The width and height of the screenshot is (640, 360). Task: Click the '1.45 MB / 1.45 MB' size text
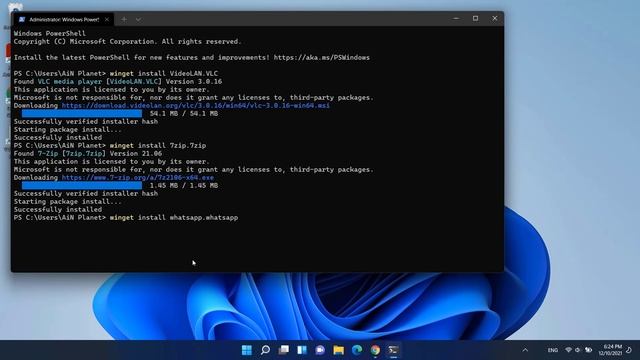pos(184,185)
